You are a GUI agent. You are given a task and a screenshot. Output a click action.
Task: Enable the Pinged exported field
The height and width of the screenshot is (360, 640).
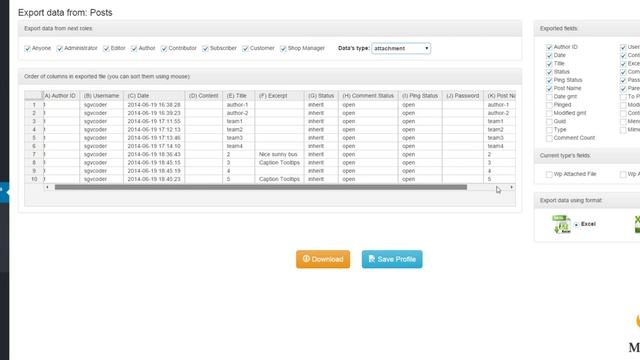pos(549,105)
